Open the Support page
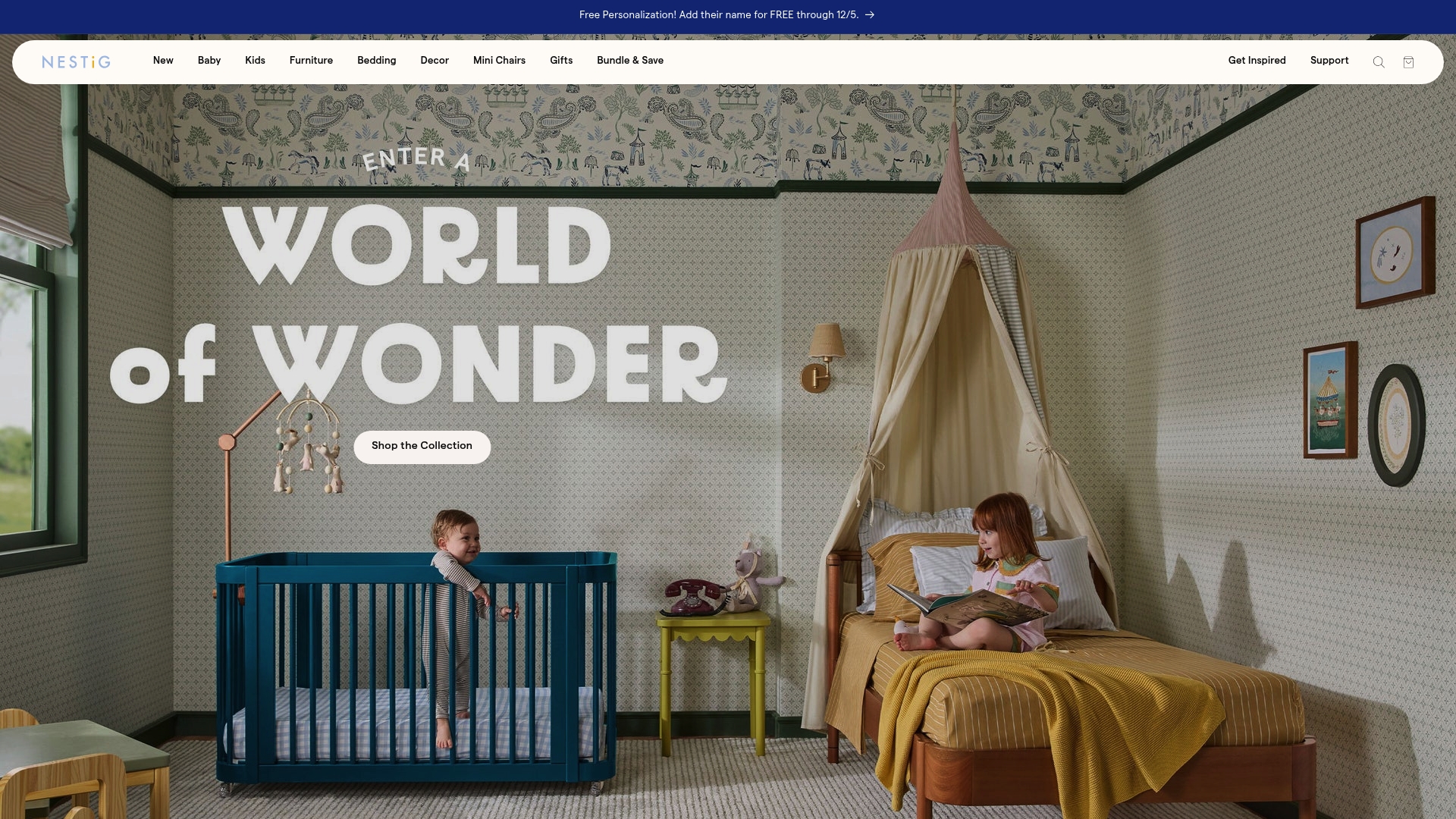This screenshot has width=1456, height=819. (x=1329, y=61)
